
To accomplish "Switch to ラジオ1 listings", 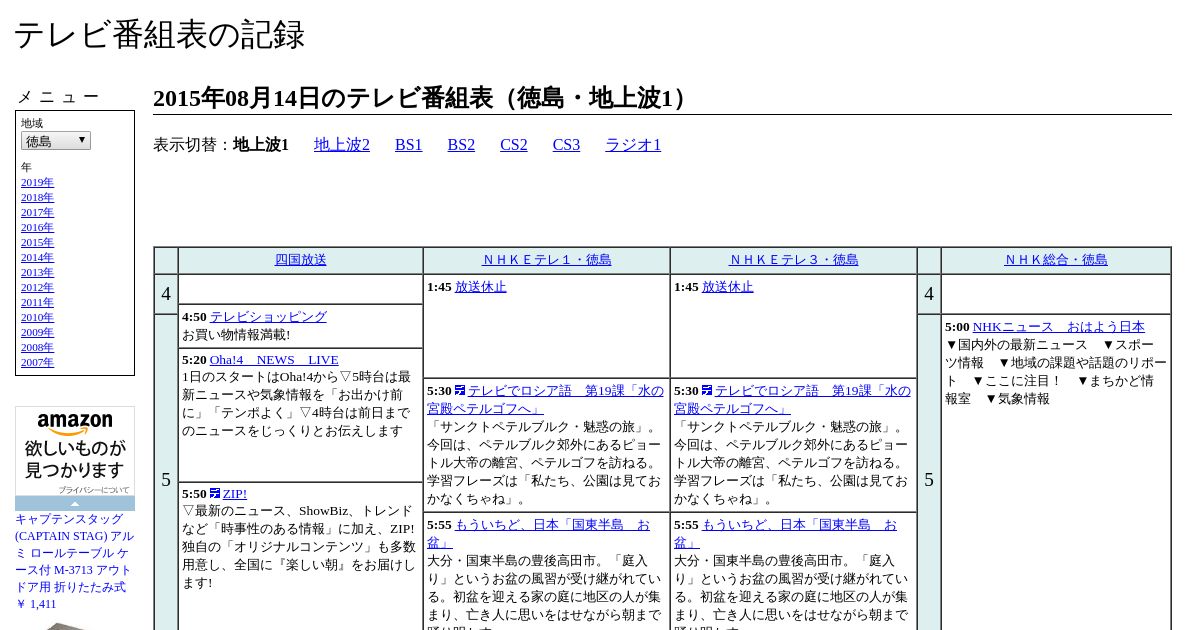I will tap(633, 145).
